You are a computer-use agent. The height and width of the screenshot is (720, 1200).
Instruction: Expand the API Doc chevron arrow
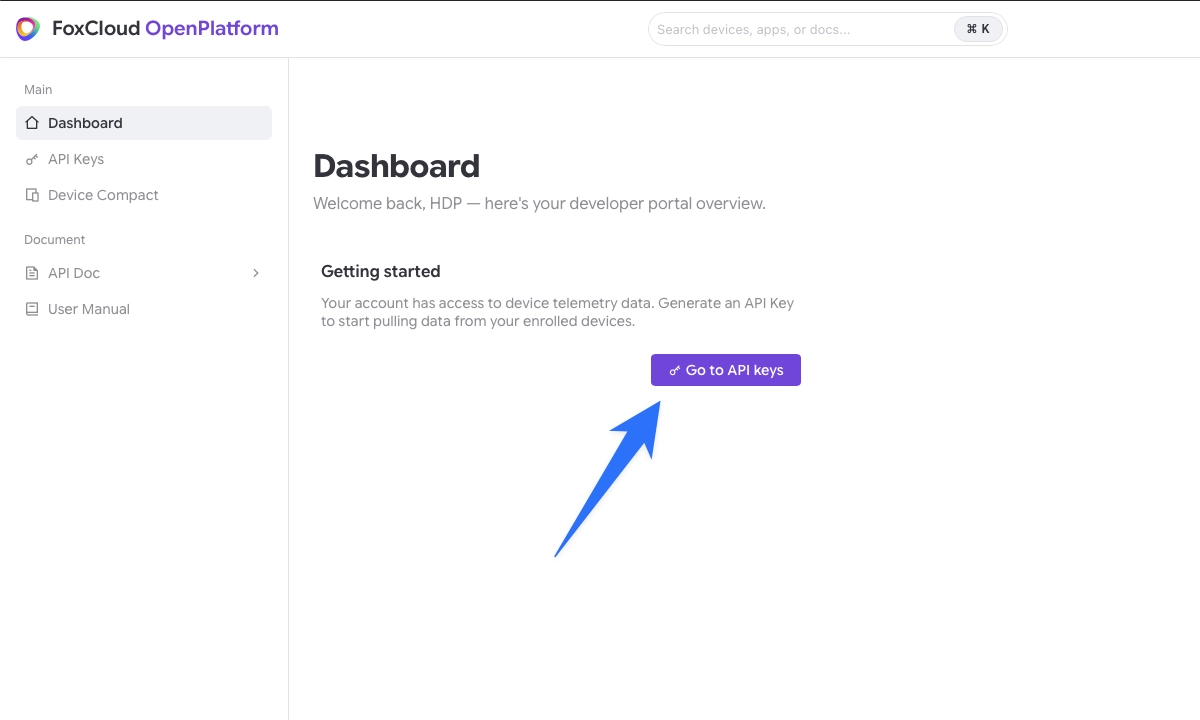click(256, 273)
